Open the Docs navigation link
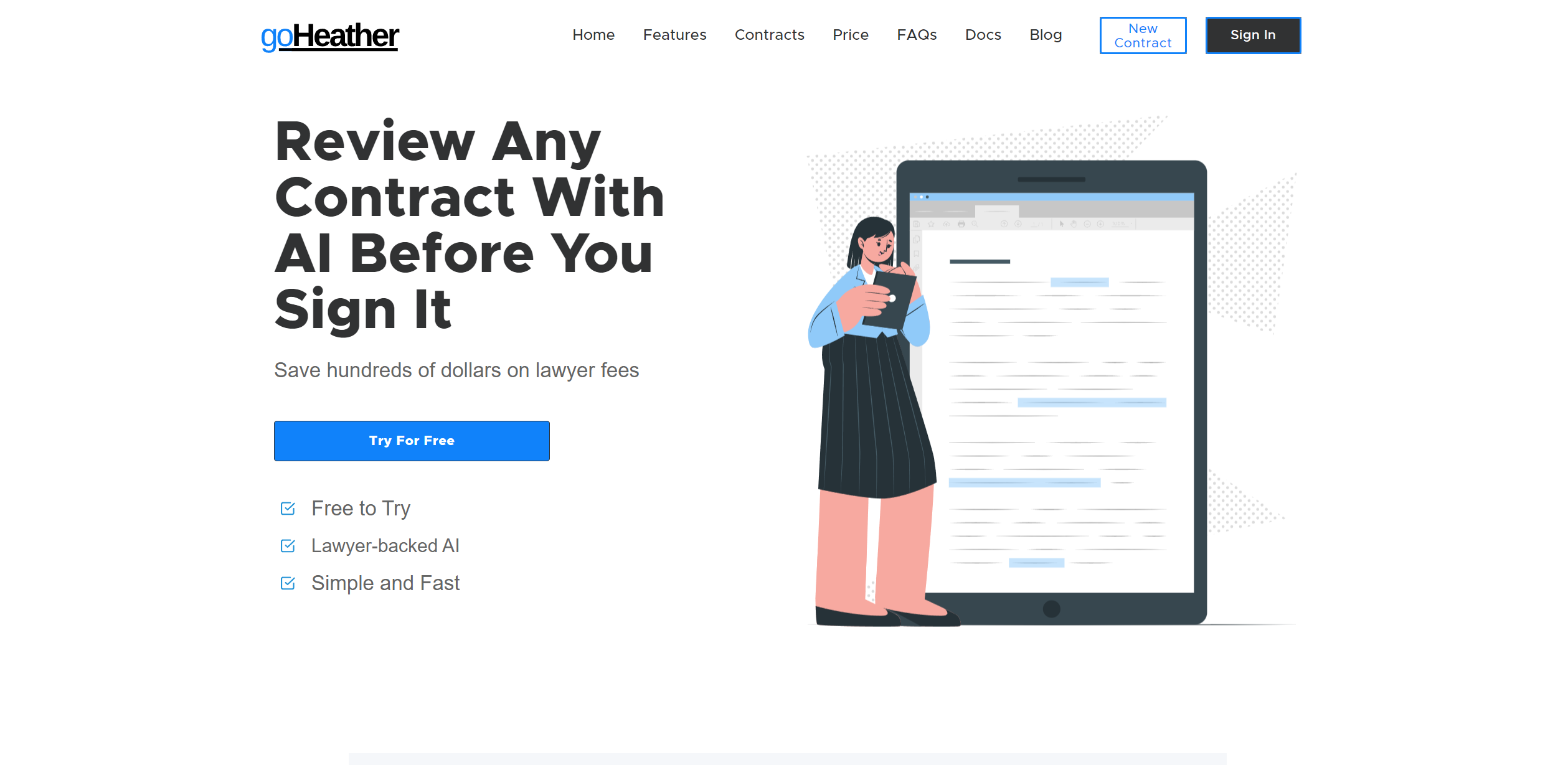The height and width of the screenshot is (765, 1568). tap(982, 35)
